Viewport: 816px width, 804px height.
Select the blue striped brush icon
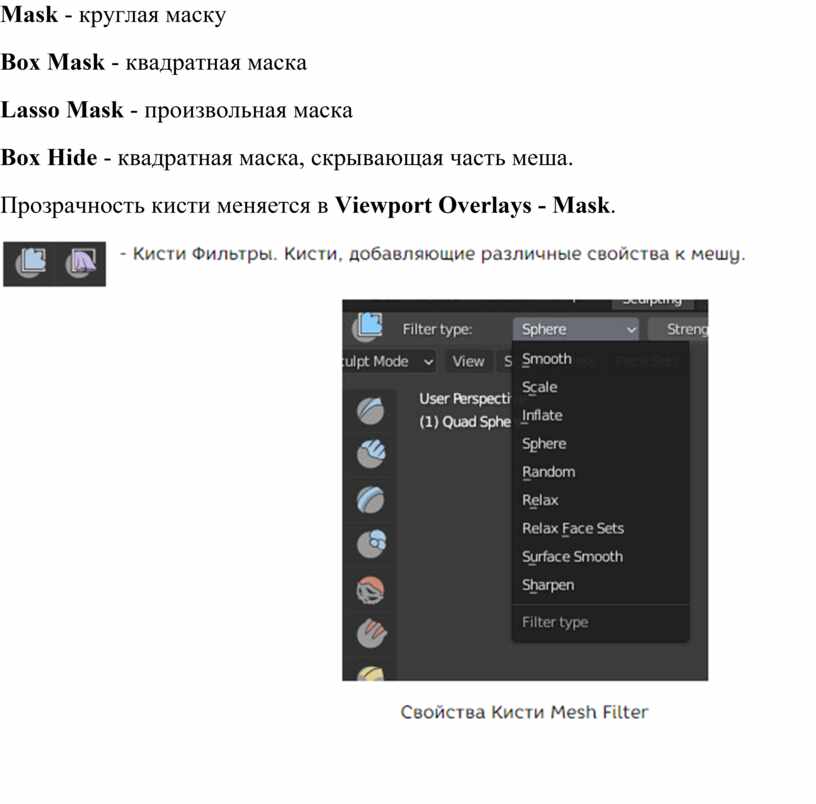(372, 454)
